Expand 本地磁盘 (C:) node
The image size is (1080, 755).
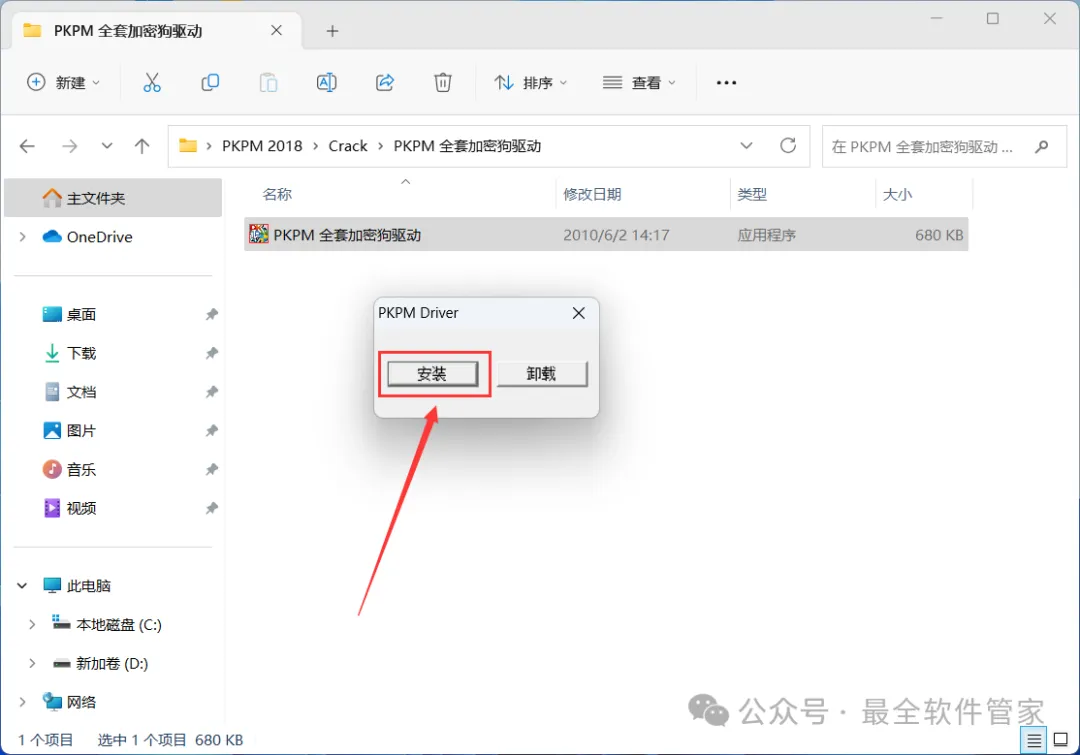tap(32, 625)
